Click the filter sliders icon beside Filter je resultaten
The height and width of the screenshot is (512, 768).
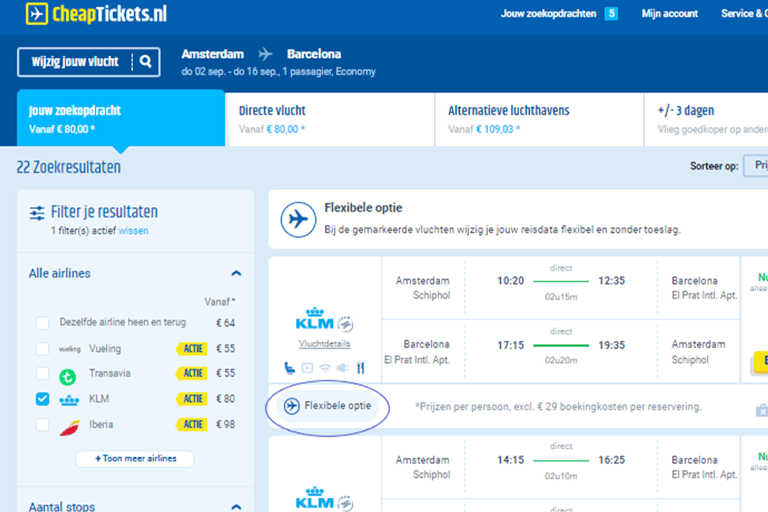click(37, 213)
